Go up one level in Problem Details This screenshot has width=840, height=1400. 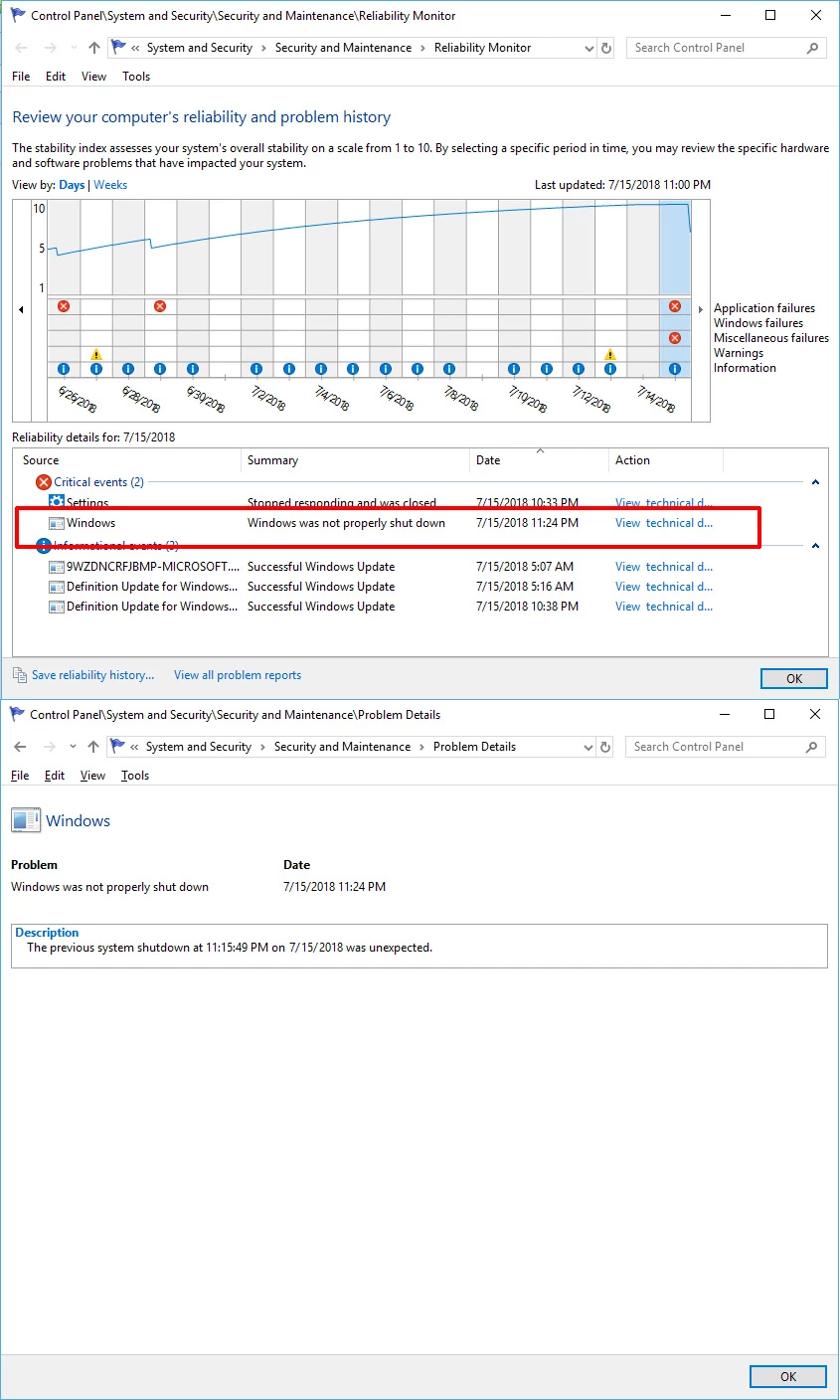(x=93, y=747)
